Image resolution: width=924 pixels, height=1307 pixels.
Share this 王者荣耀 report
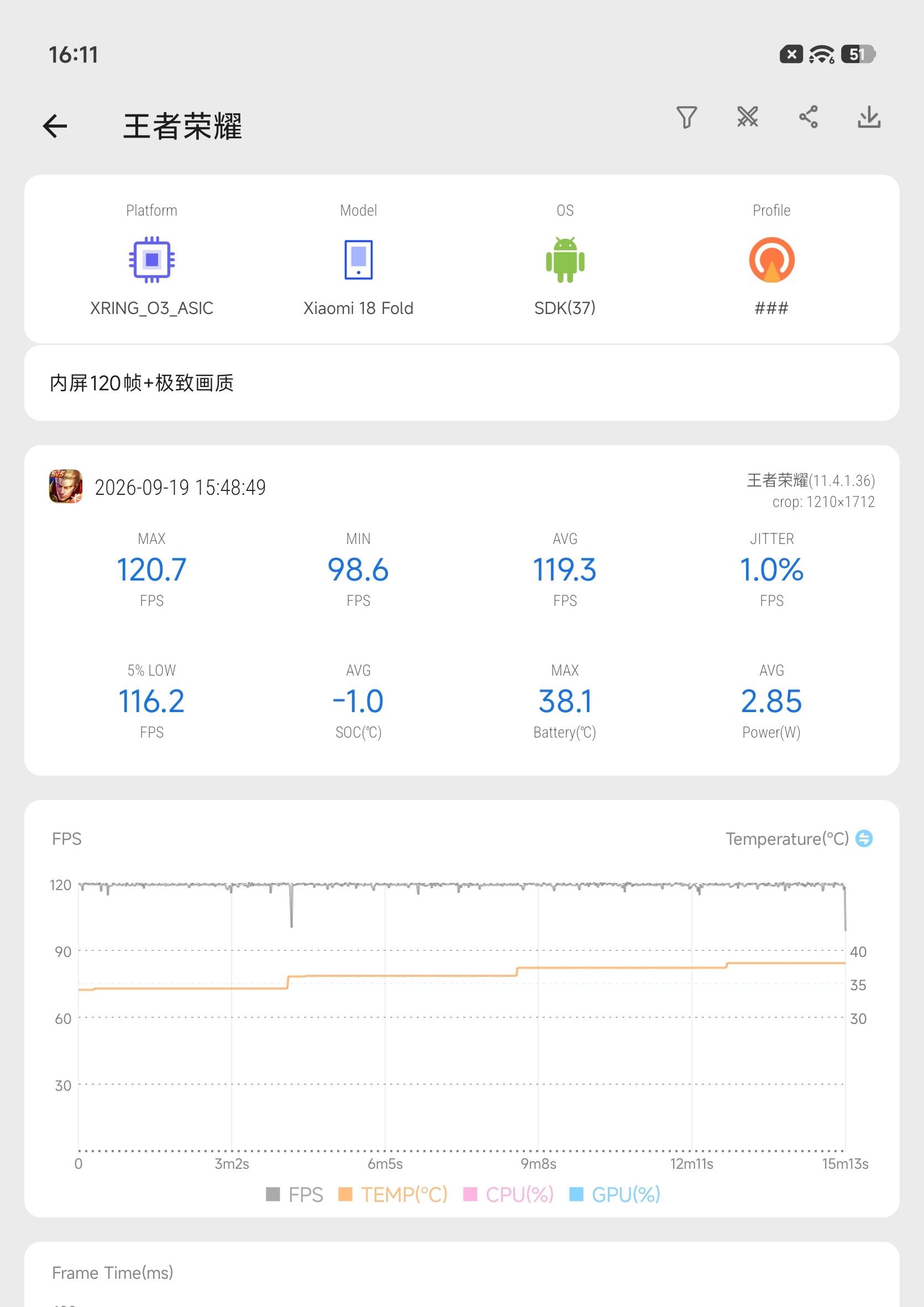809,117
